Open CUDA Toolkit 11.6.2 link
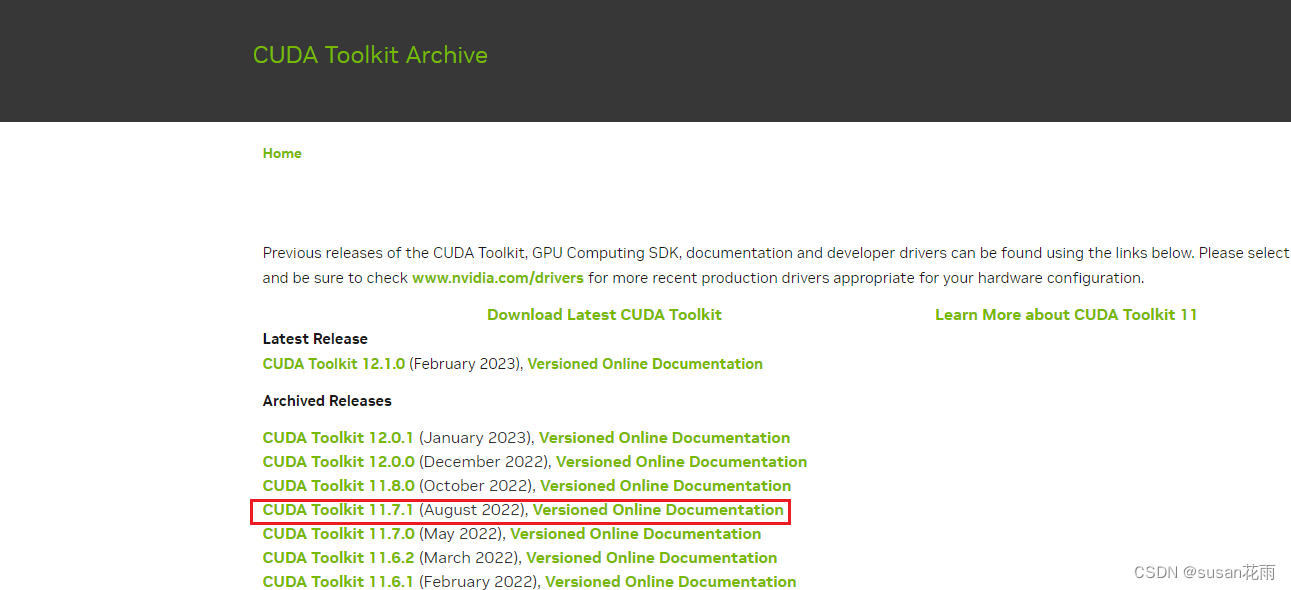 338,558
